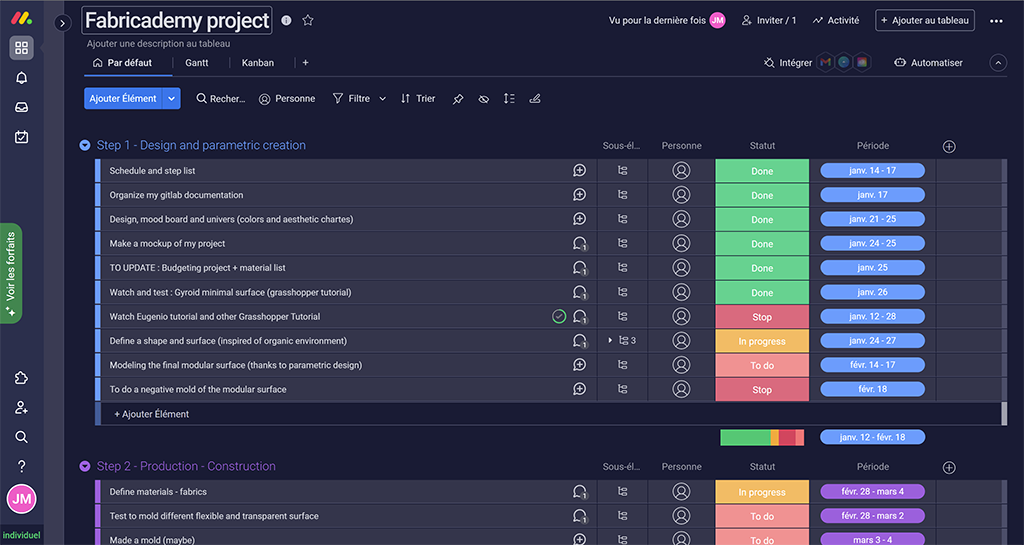Toggle hidden columns eye icon
This screenshot has height=545, width=1024.
pyautogui.click(x=483, y=99)
